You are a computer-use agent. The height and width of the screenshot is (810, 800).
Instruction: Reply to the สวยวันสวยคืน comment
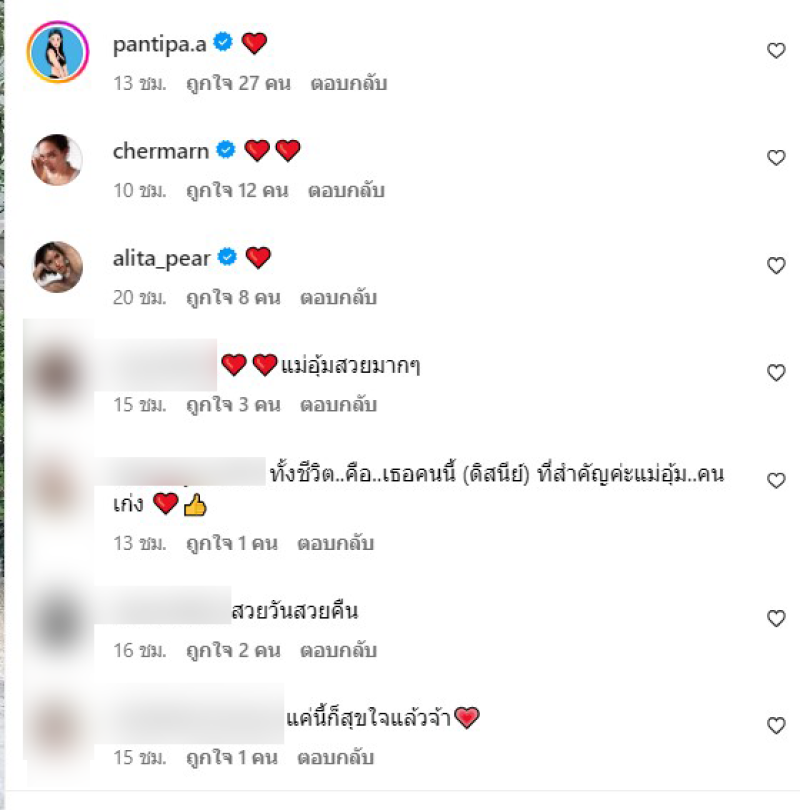click(x=338, y=650)
